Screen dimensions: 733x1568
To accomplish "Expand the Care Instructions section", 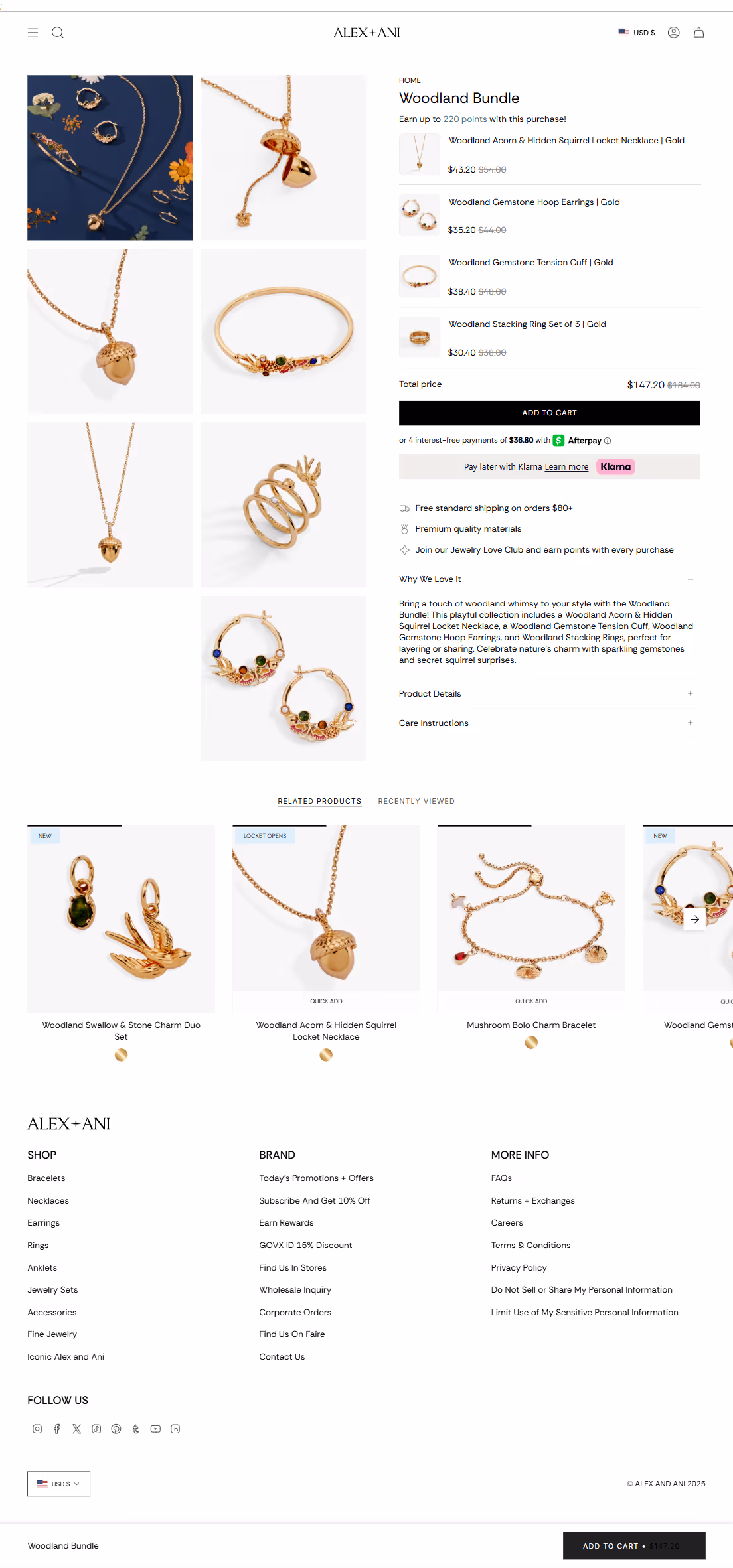I will point(549,723).
